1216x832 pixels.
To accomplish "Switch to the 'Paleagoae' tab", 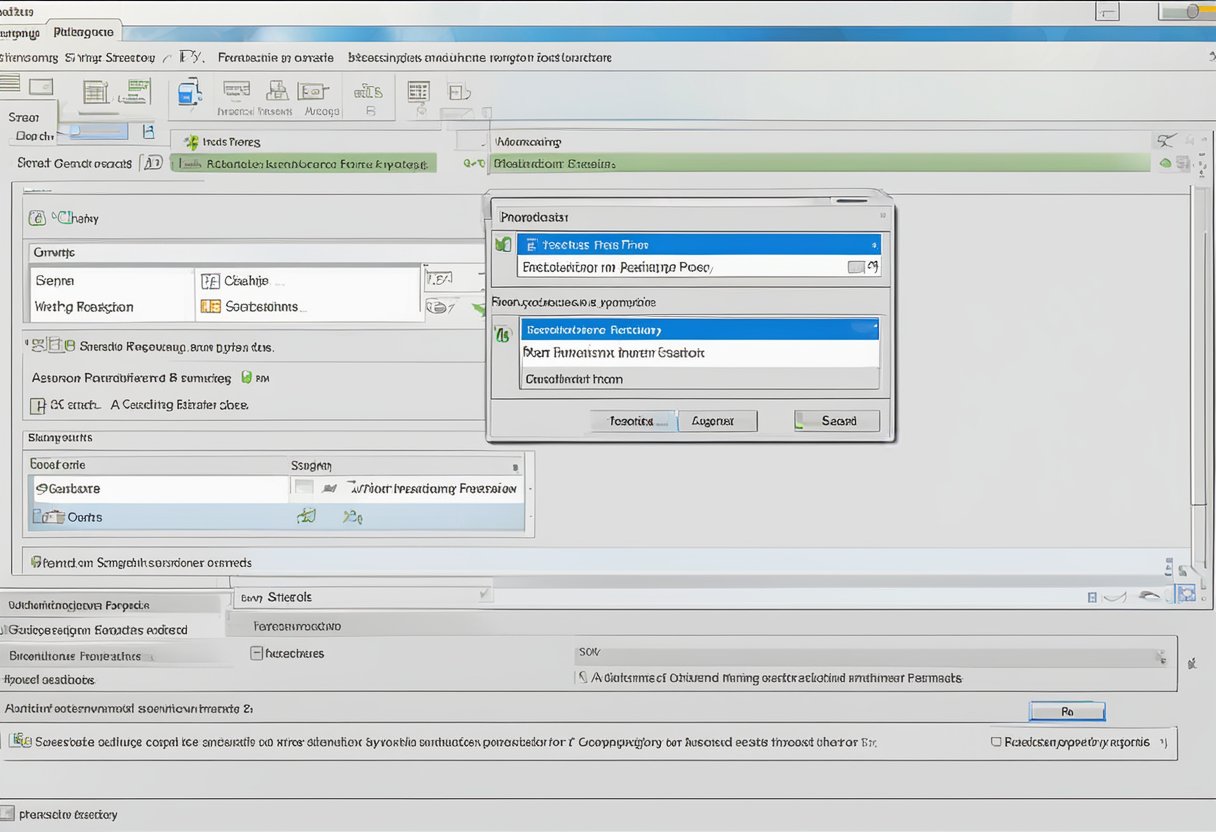I will point(84,32).
